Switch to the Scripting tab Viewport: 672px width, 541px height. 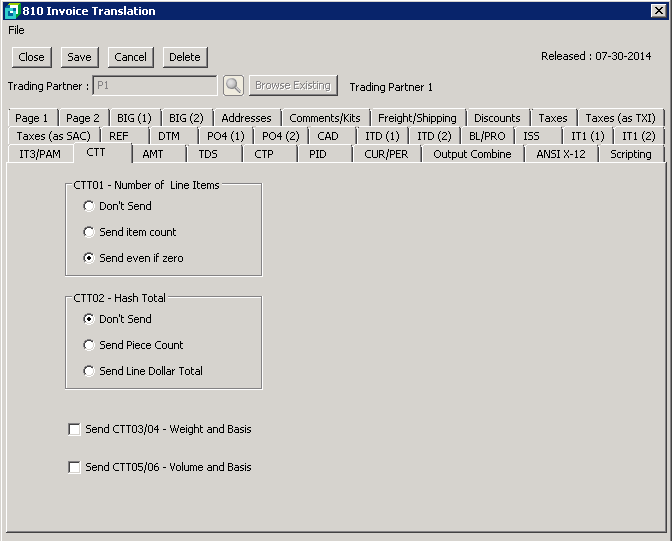click(x=630, y=154)
